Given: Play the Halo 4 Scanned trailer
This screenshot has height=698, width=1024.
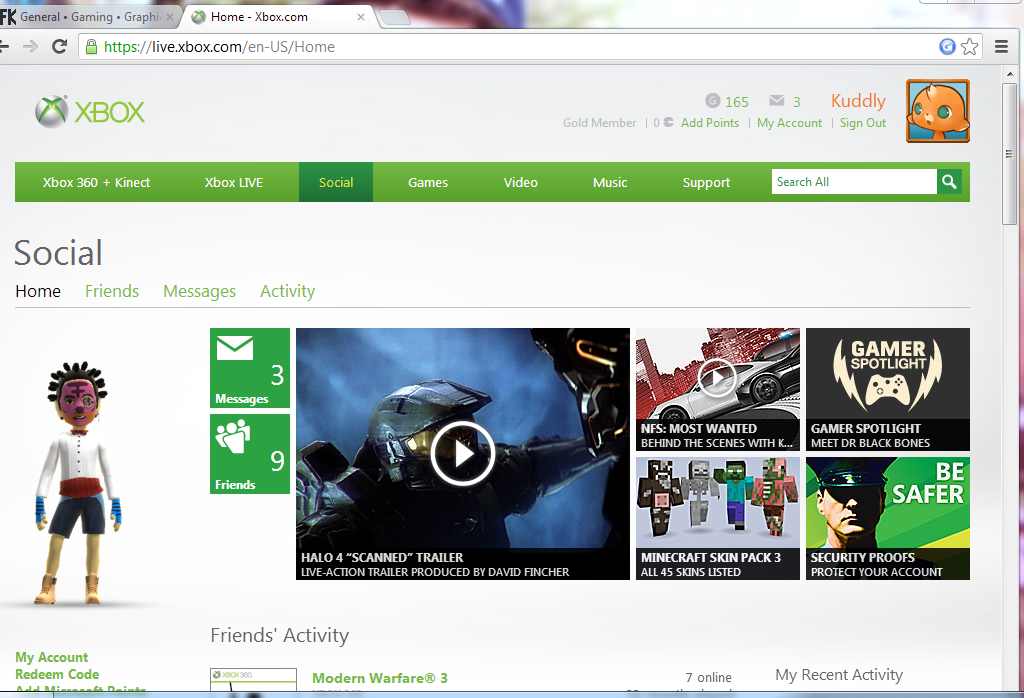Looking at the screenshot, I should pos(462,453).
